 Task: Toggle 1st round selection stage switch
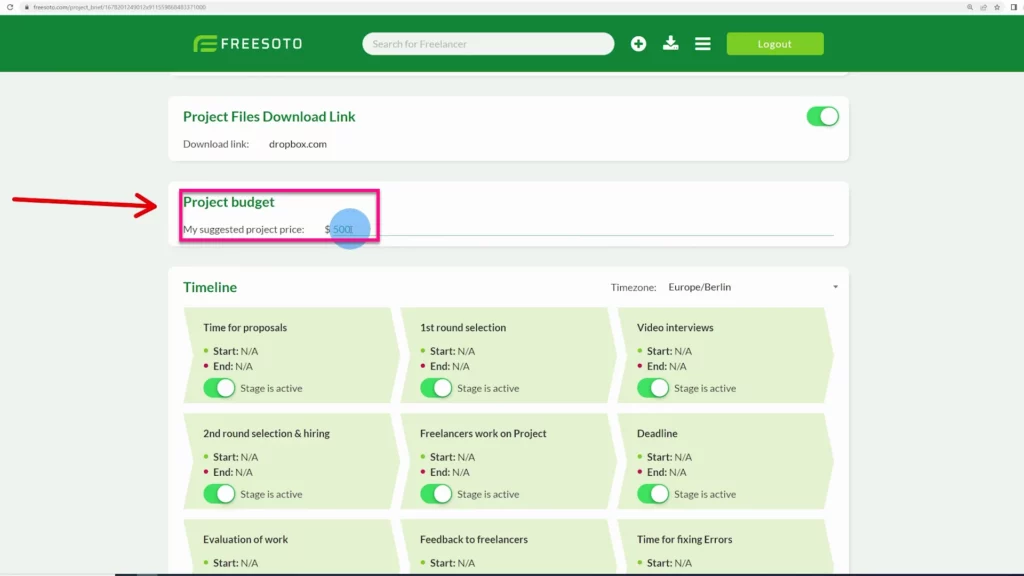[436, 388]
